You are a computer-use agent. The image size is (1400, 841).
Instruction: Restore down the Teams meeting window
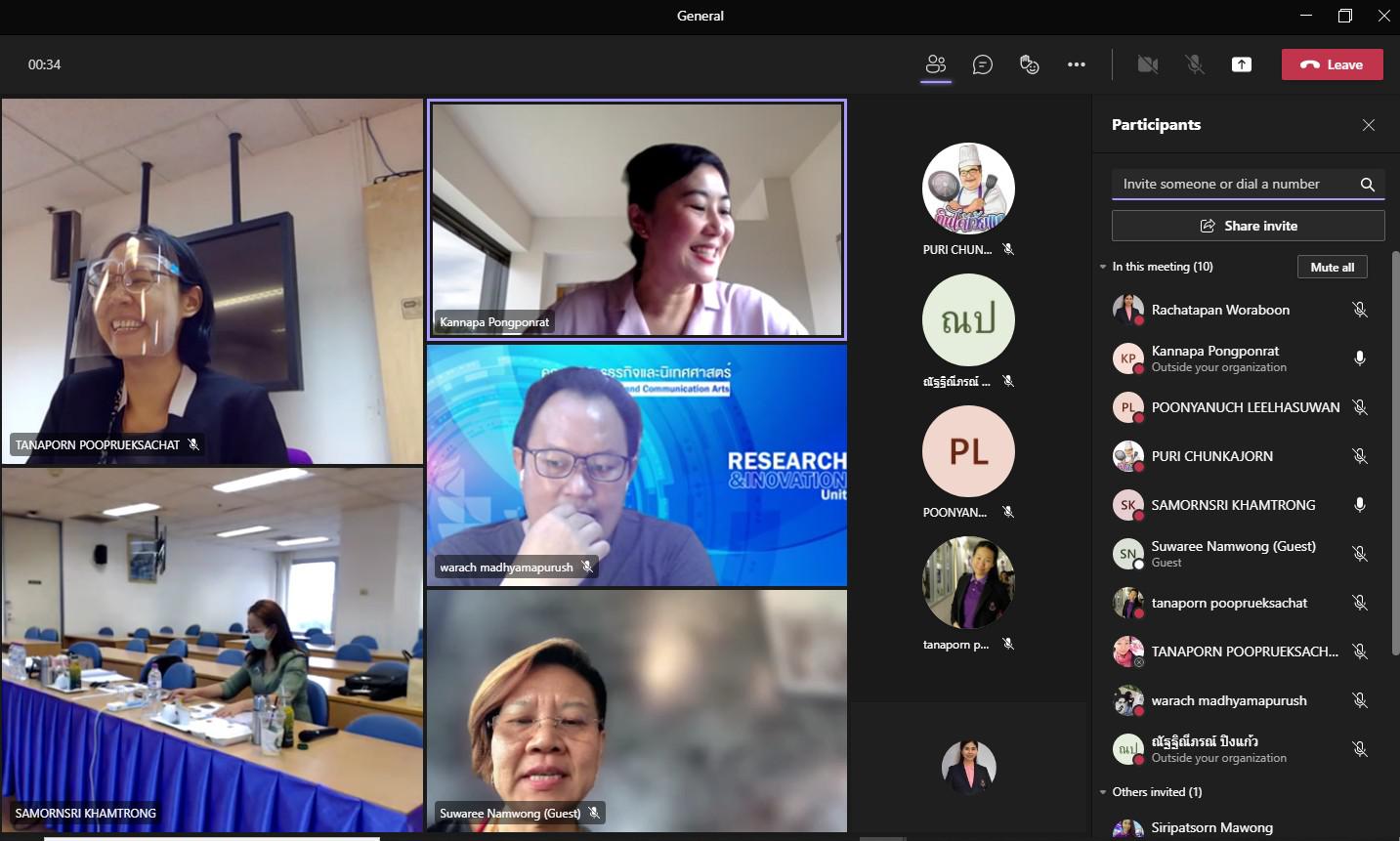[1345, 16]
